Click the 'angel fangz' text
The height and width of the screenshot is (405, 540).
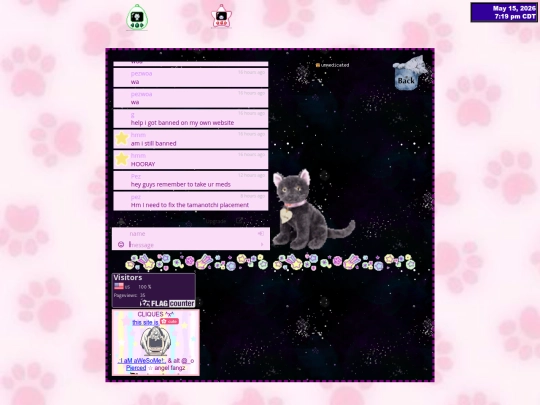170,368
